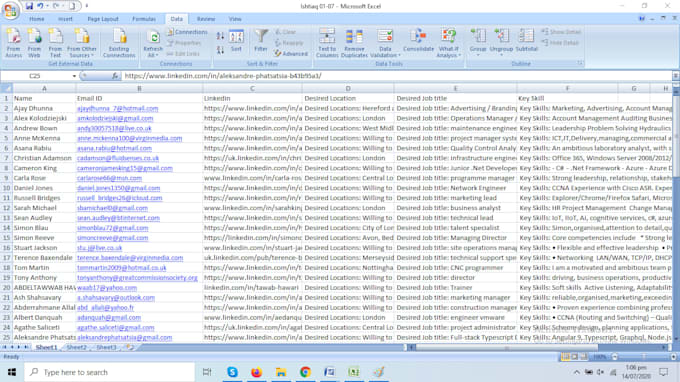This screenshot has width=680, height=382.
Task: Open the Data Validation dropdown
Action: click(x=385, y=43)
